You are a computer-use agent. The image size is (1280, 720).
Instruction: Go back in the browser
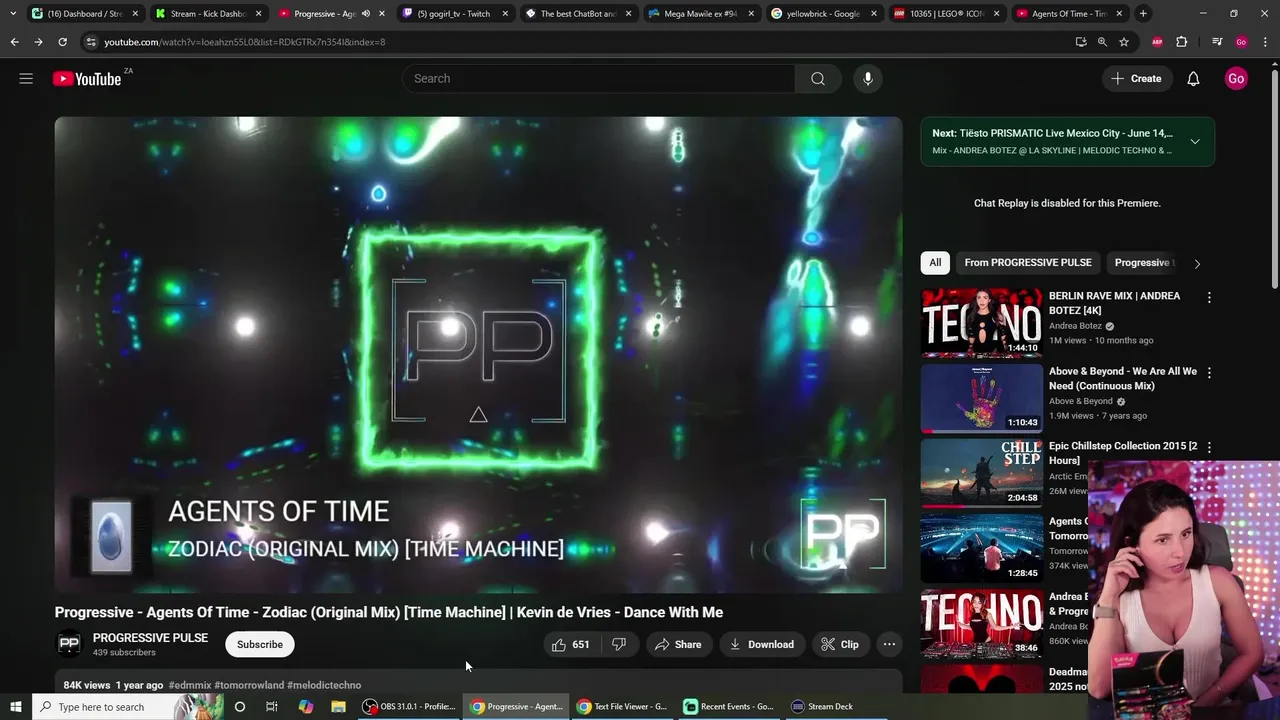click(x=14, y=42)
